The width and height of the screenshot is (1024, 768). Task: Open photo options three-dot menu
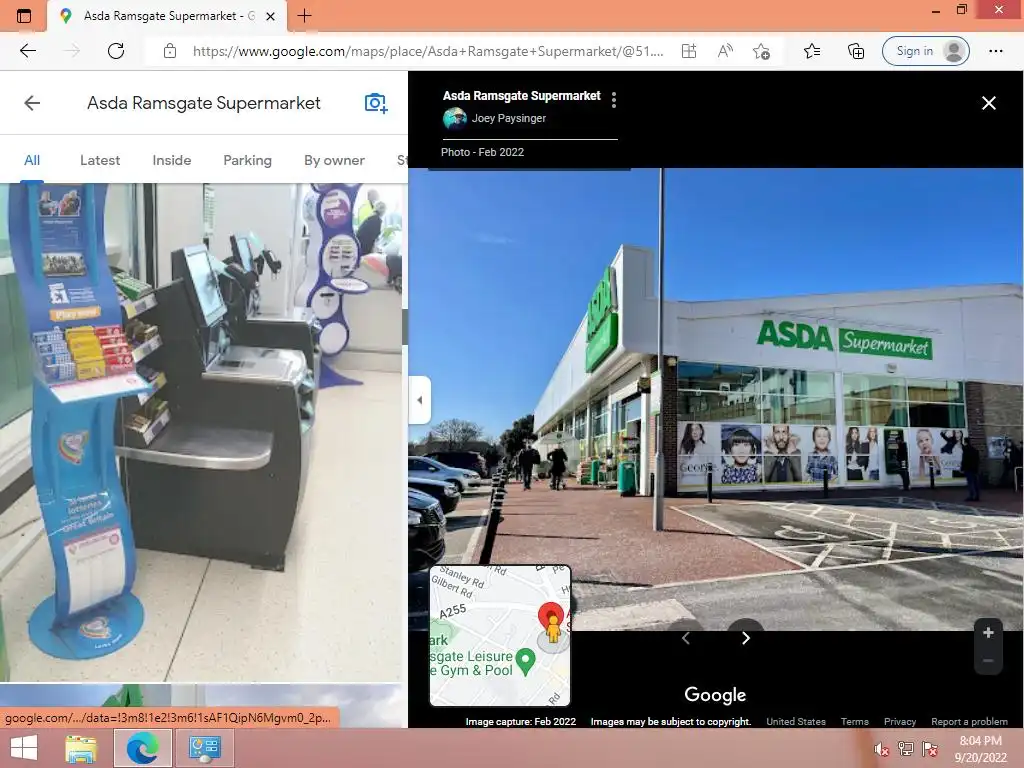coord(614,100)
